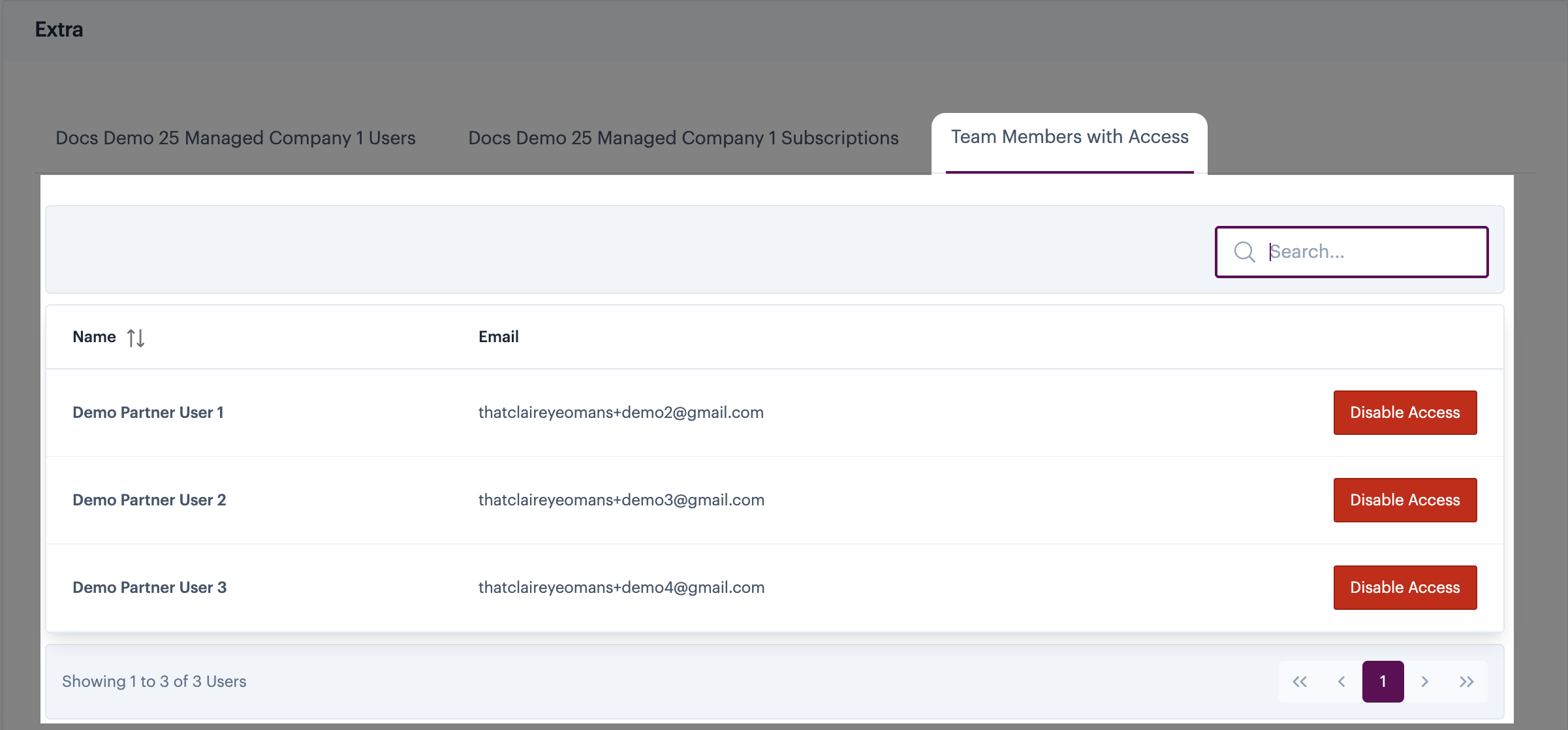
Task: Sort table by Name column arrows
Action: click(136, 338)
